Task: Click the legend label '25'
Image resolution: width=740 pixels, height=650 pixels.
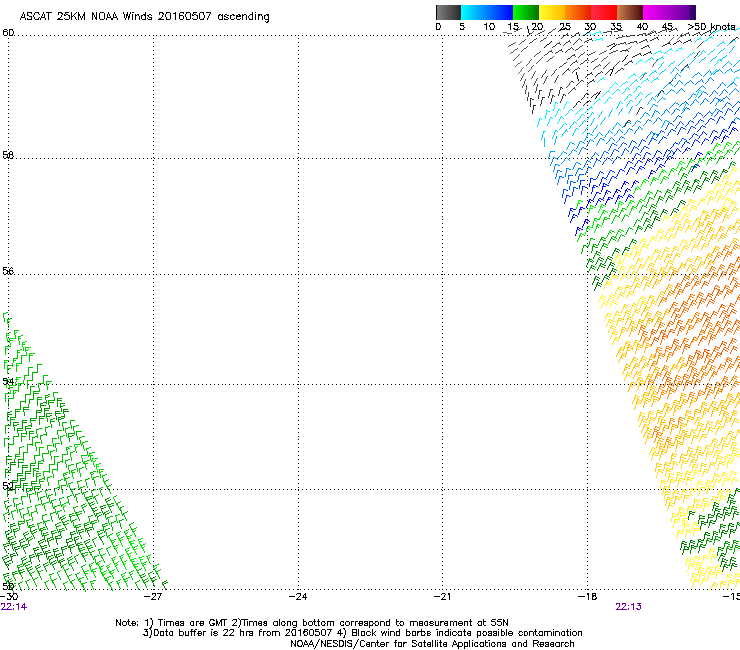Action: pyautogui.click(x=565, y=27)
